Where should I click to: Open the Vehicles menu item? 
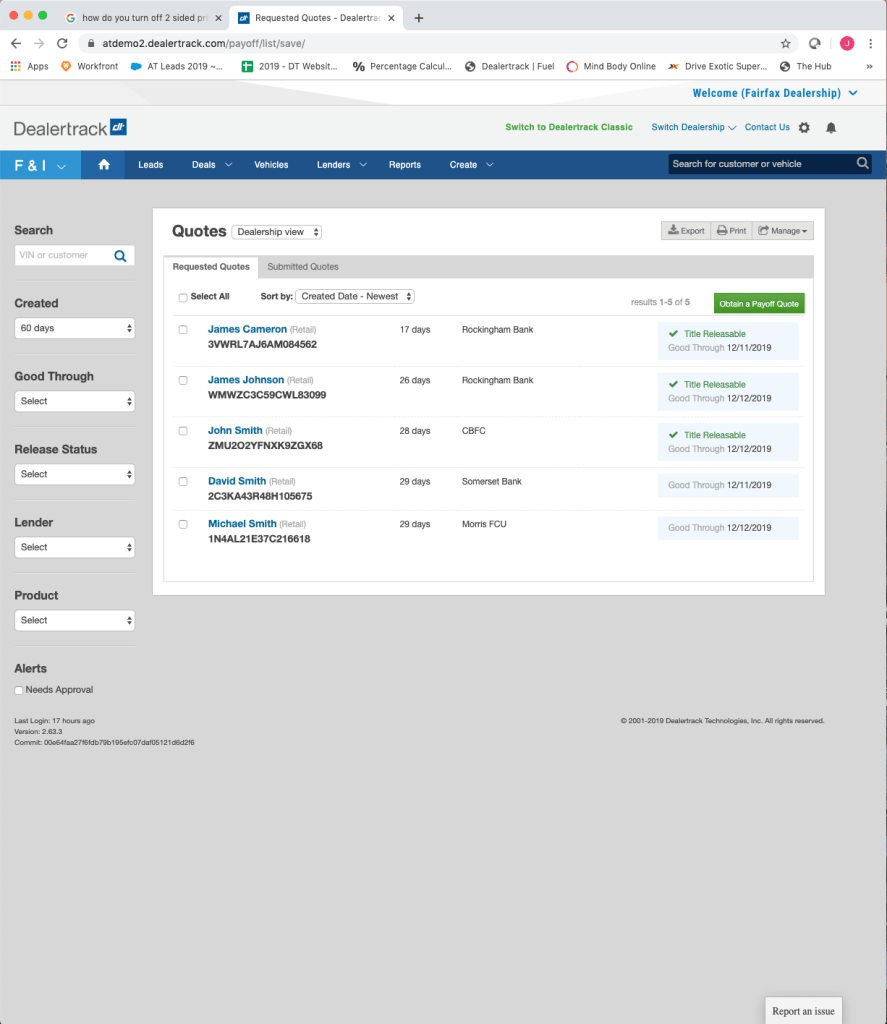click(271, 165)
